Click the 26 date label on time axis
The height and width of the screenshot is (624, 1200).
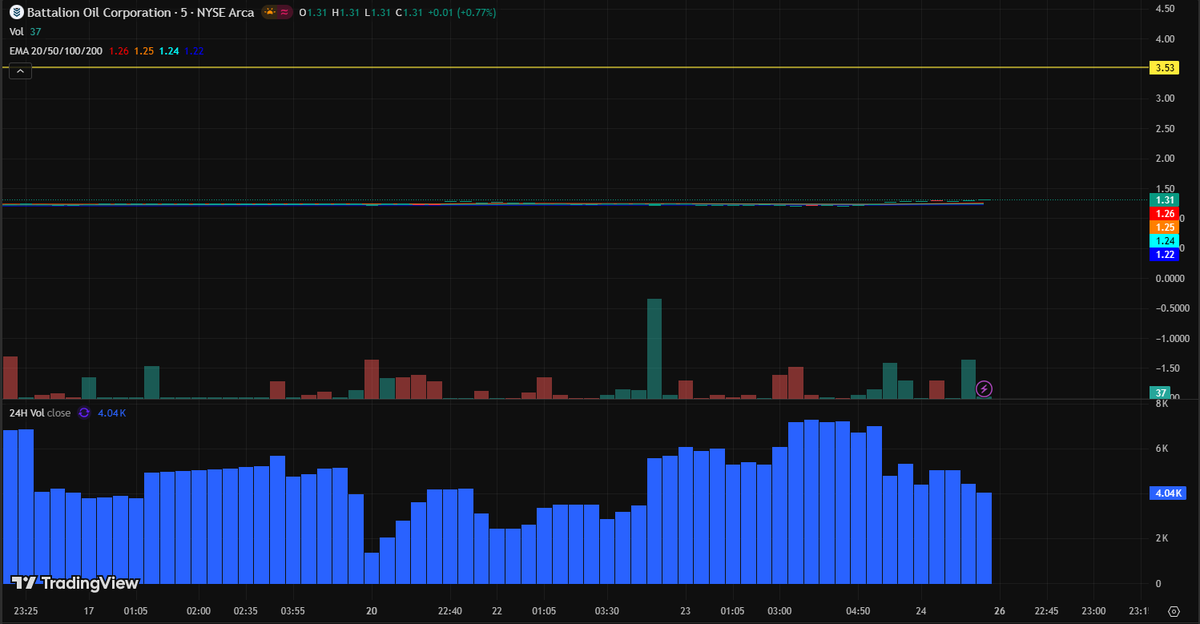pyautogui.click(x=999, y=610)
